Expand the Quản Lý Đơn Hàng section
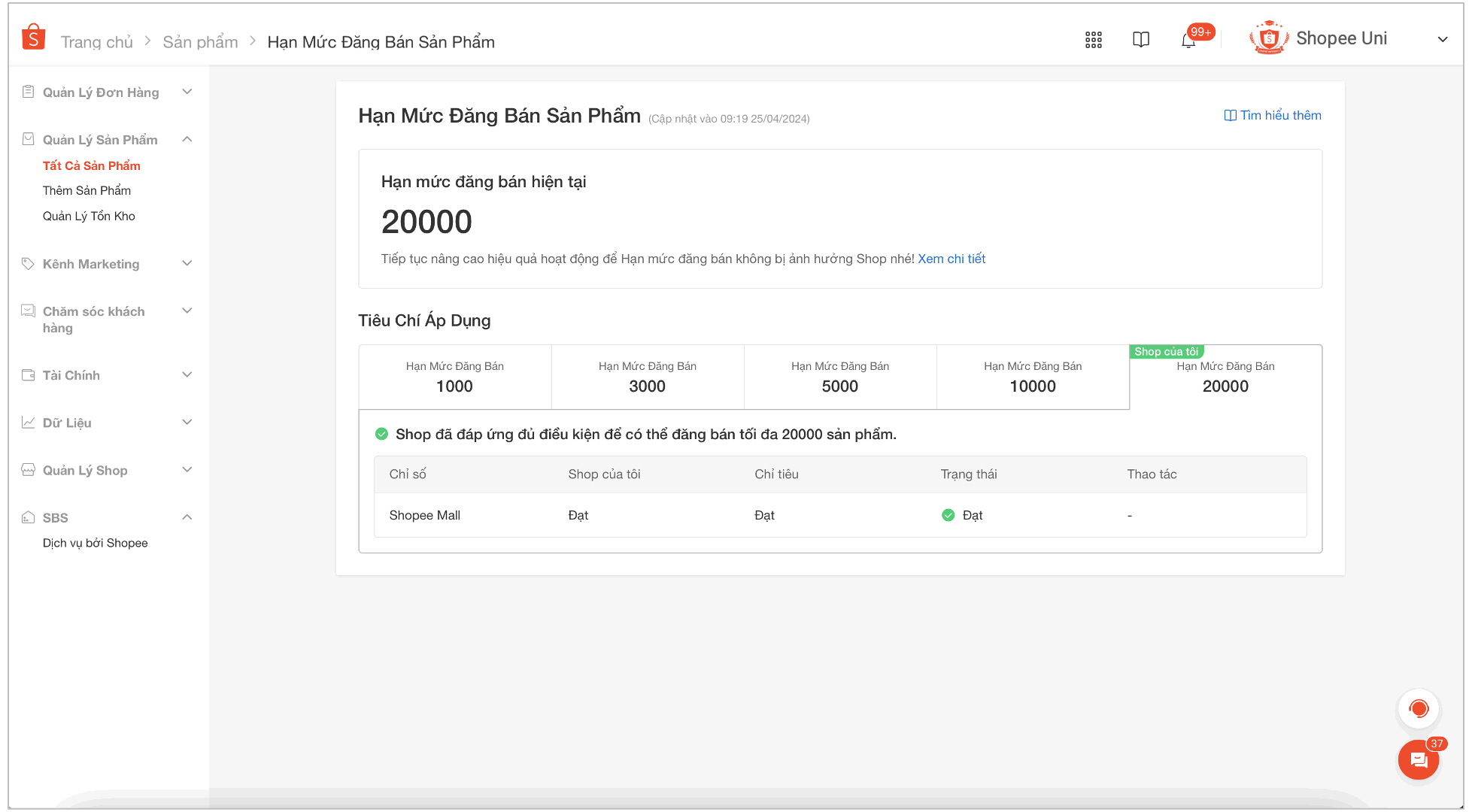Viewport: 1472px width, 812px height. (x=187, y=92)
